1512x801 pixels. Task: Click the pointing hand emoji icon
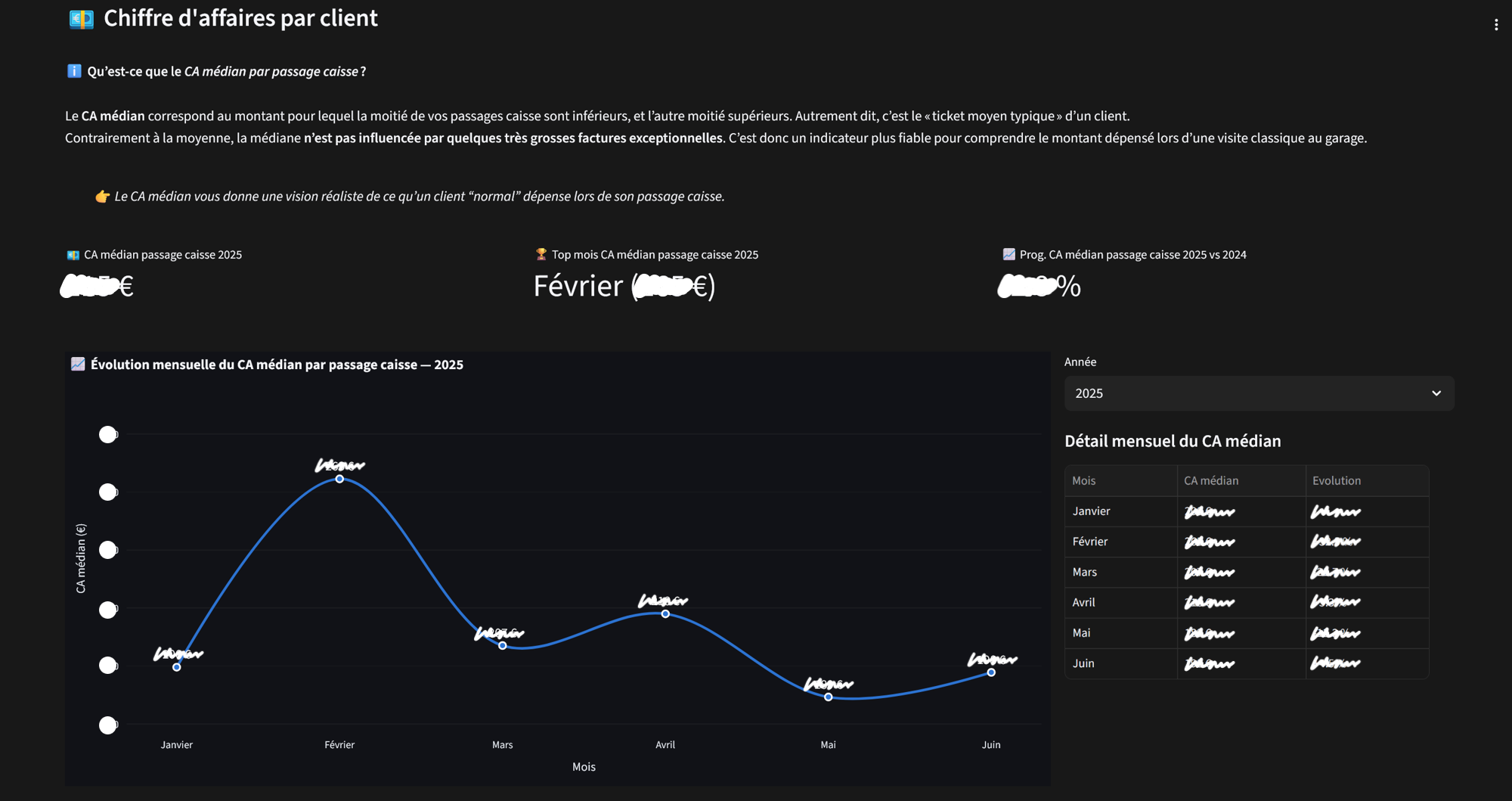[102, 197]
